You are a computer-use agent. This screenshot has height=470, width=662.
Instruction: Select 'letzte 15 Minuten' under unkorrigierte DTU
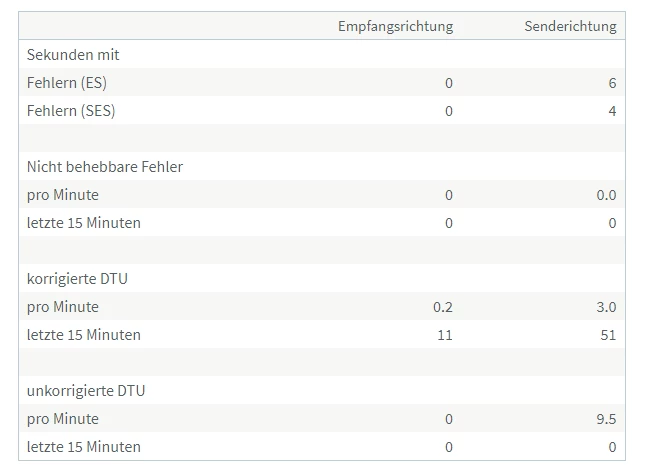click(84, 447)
